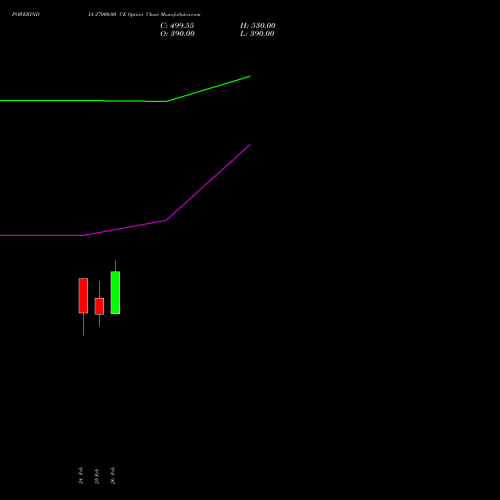This screenshot has width=500, height=500.
Task: Click the low value L: 390.00
Action: (257, 34)
